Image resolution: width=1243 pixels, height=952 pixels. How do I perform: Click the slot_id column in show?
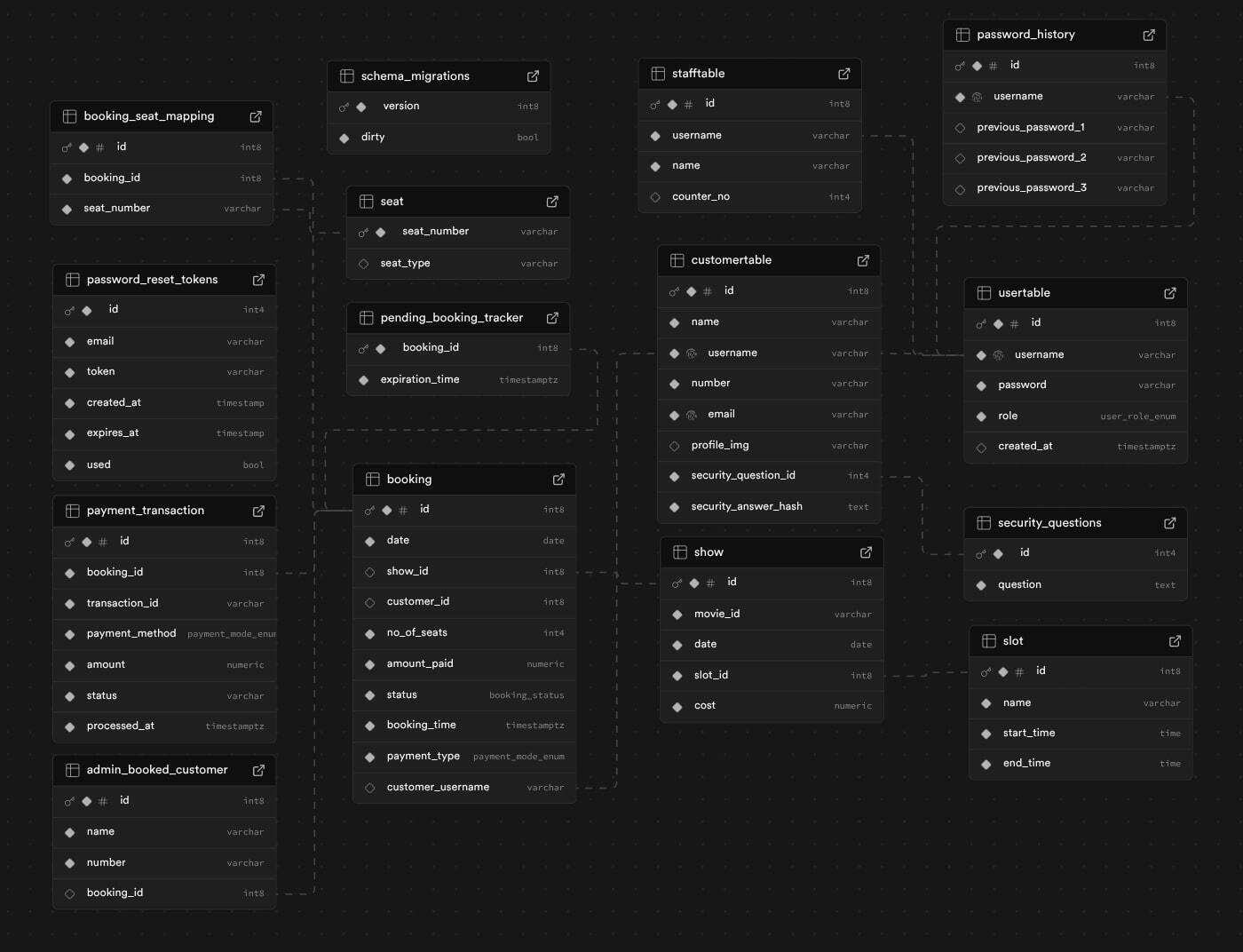(x=772, y=676)
